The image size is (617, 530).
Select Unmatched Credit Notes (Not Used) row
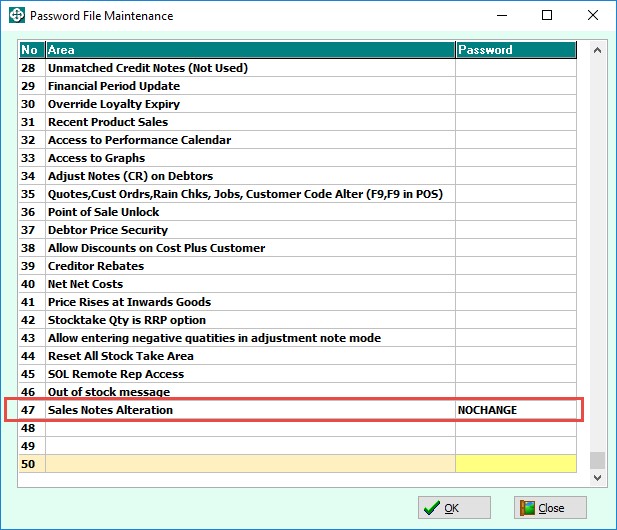click(297, 68)
